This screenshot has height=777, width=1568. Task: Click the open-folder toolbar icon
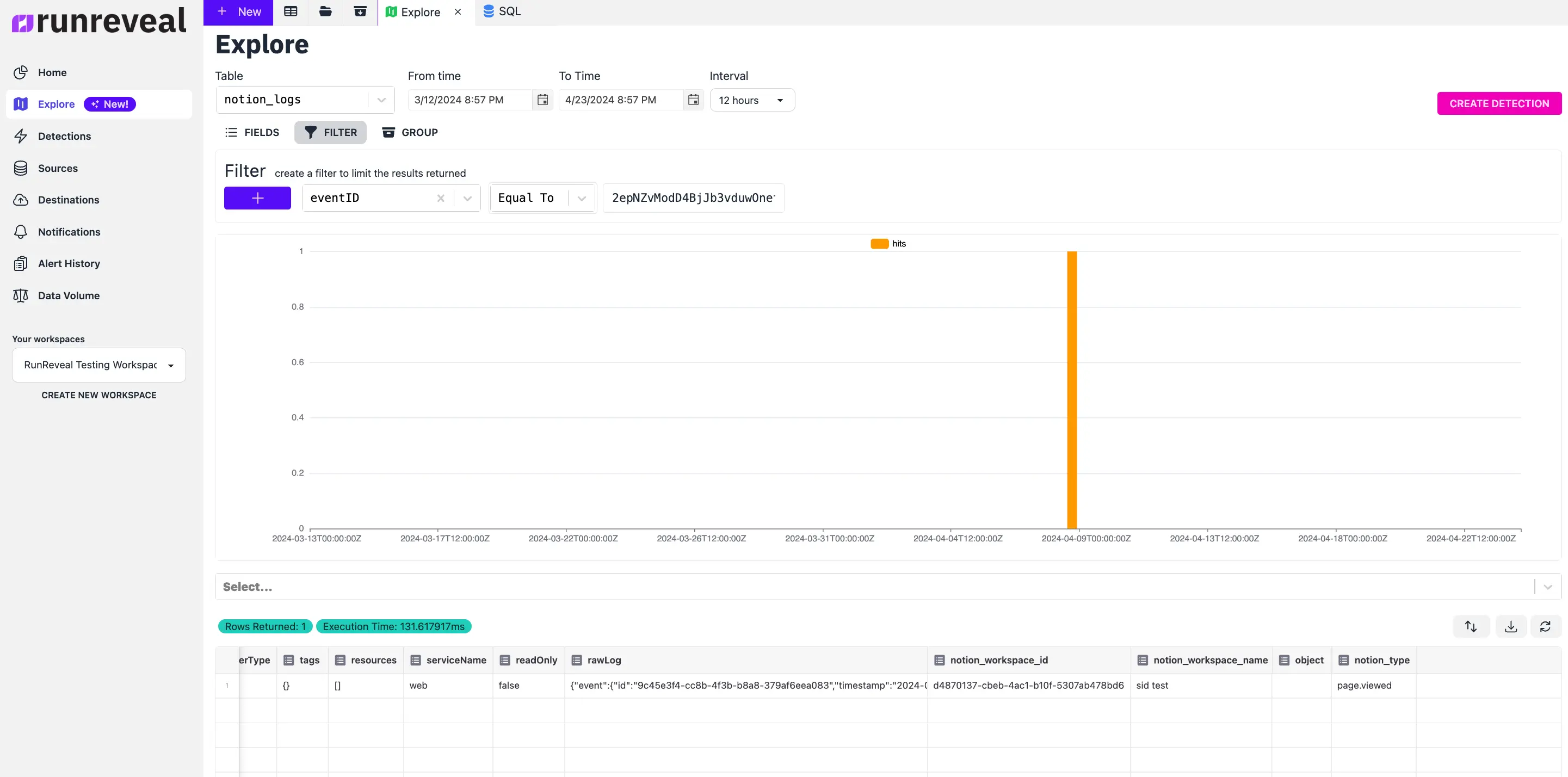325,11
